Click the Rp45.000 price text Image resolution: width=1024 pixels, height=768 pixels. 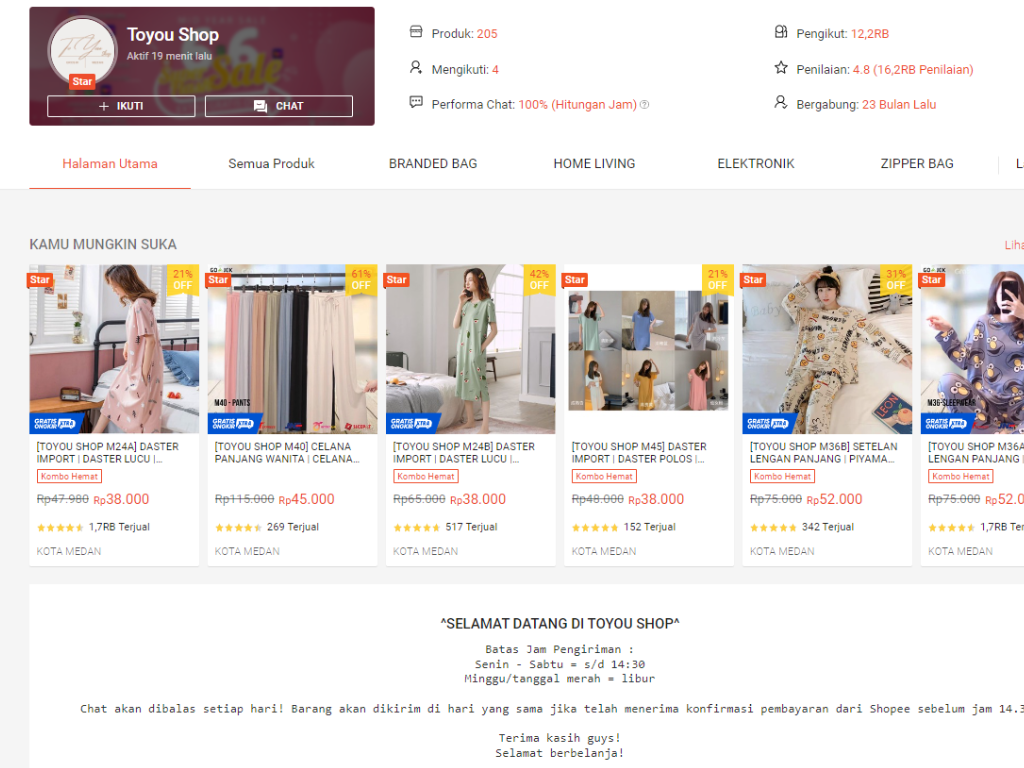pos(306,500)
